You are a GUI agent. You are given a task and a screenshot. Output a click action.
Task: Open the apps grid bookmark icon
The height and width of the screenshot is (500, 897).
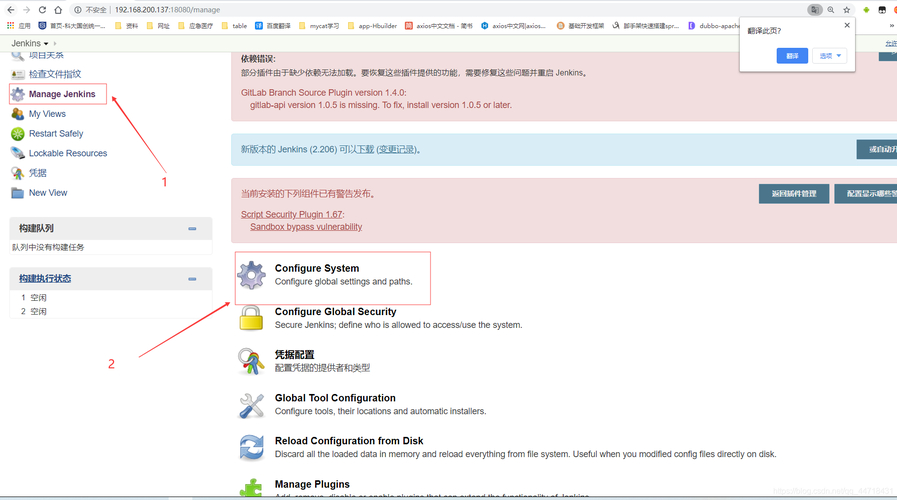[10, 26]
